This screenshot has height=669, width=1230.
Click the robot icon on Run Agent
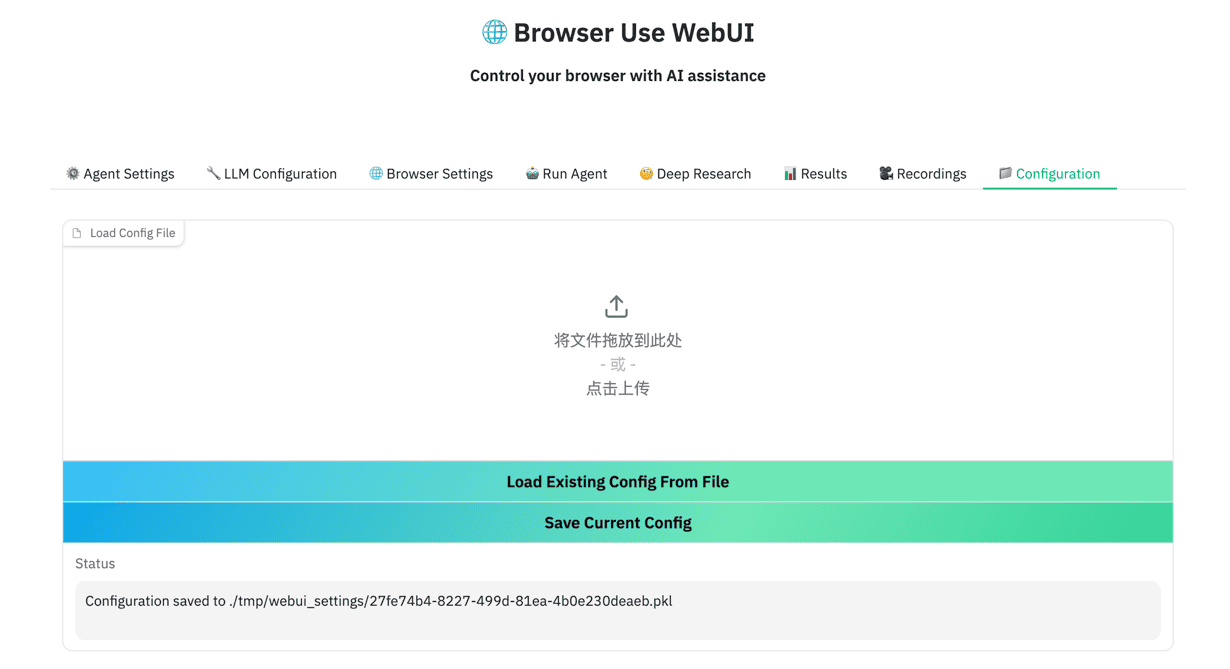(x=532, y=173)
